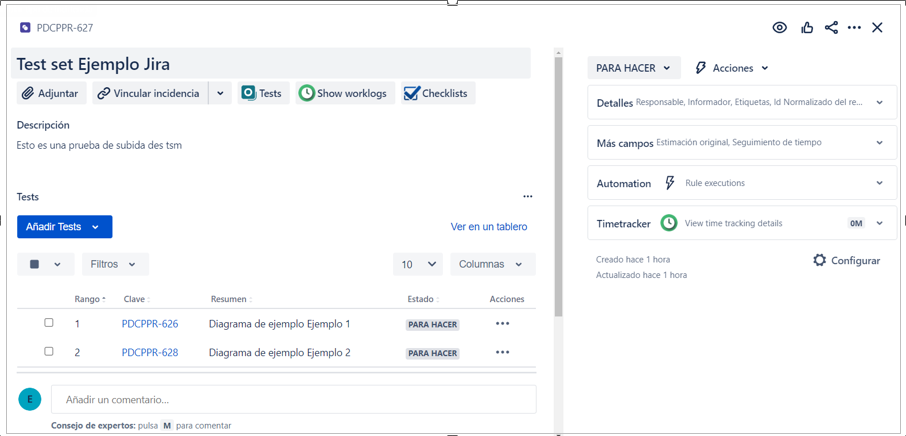Image resolution: width=906 pixels, height=436 pixels.
Task: Open actions menu for Ejemplo 2 row
Action: pos(502,352)
